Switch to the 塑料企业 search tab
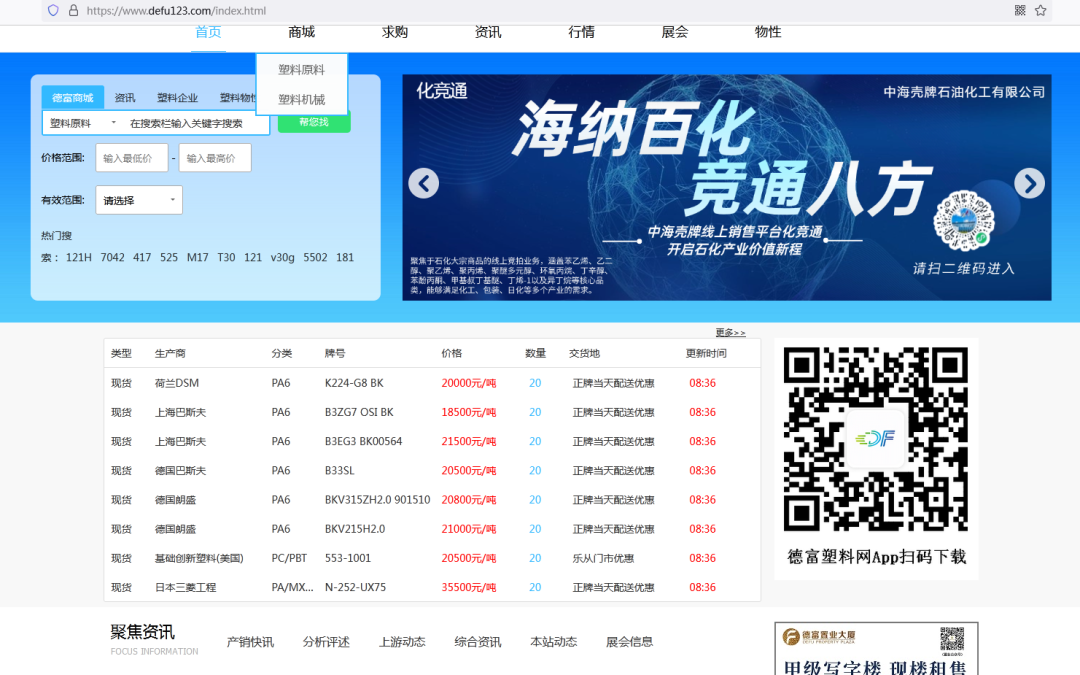1080x675 pixels. tap(180, 97)
